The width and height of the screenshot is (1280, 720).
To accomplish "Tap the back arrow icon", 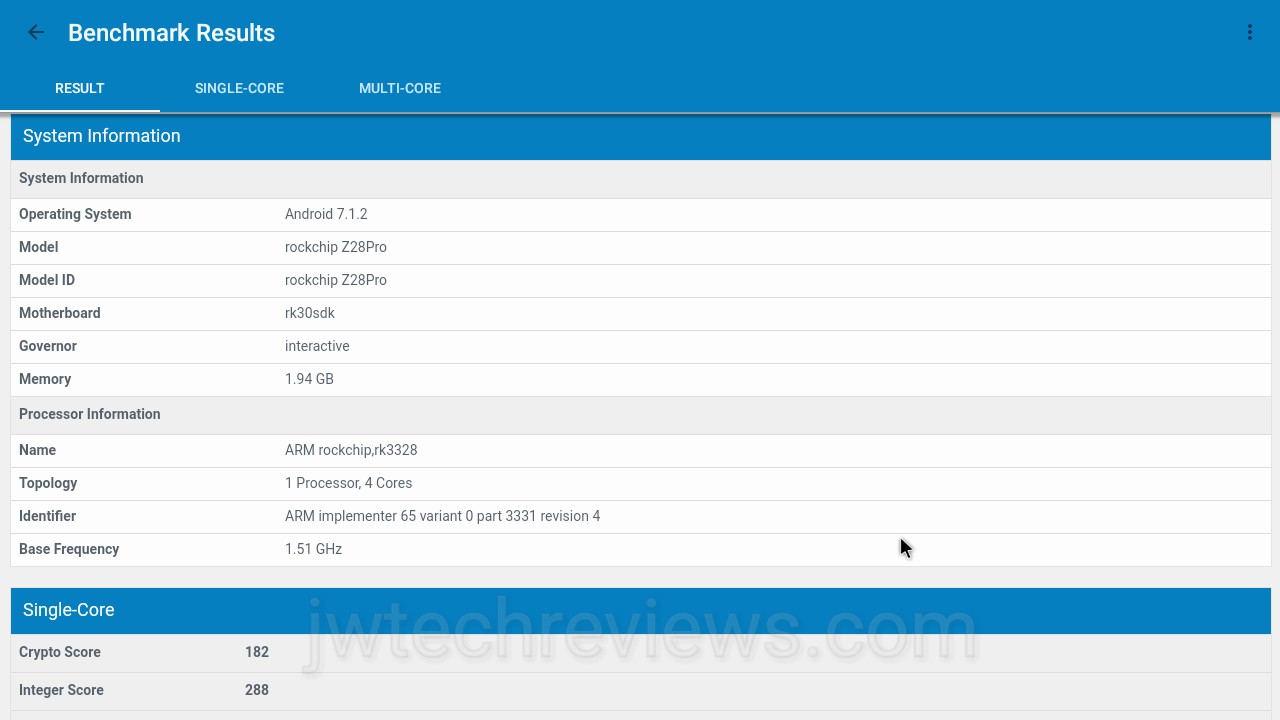I will coord(36,33).
